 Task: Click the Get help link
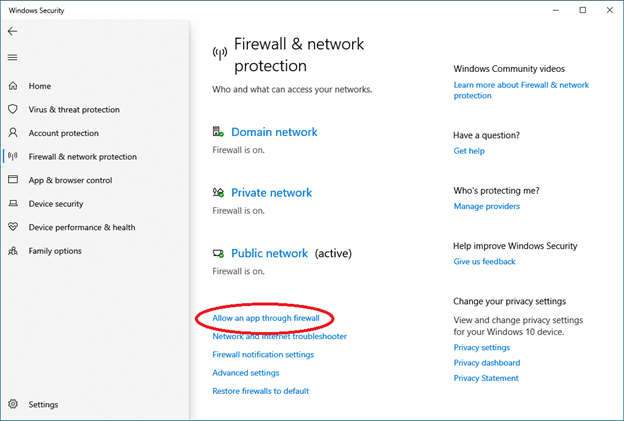point(468,151)
